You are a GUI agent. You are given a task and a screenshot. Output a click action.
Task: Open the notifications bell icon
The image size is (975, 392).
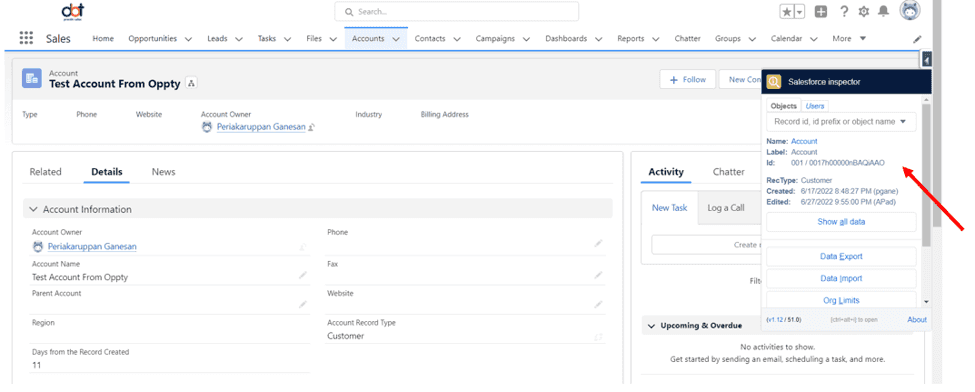click(883, 11)
